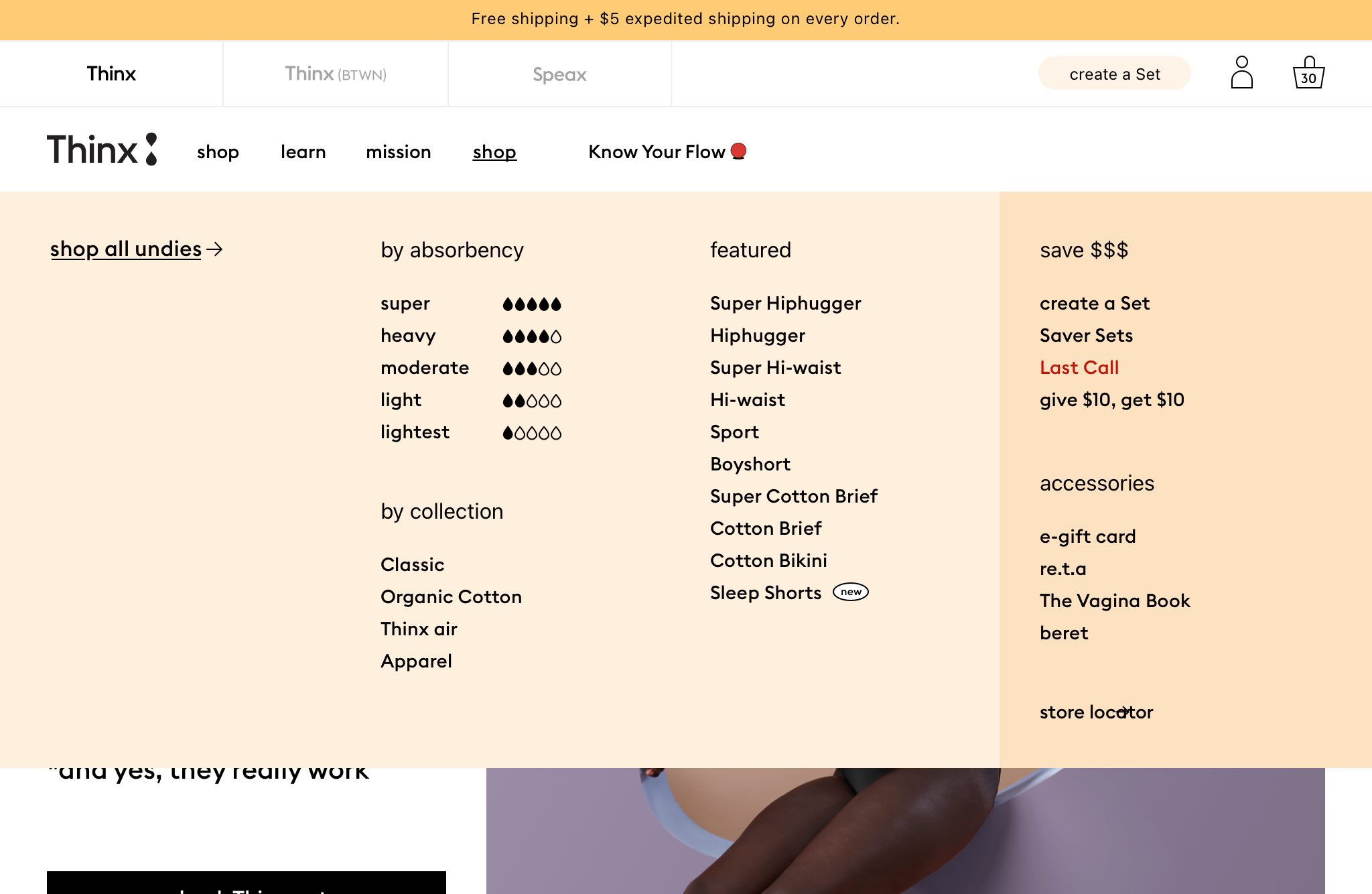Viewport: 1372px width, 894px height.
Task: Collapse the underlined shop dropdown menu
Action: click(x=494, y=152)
